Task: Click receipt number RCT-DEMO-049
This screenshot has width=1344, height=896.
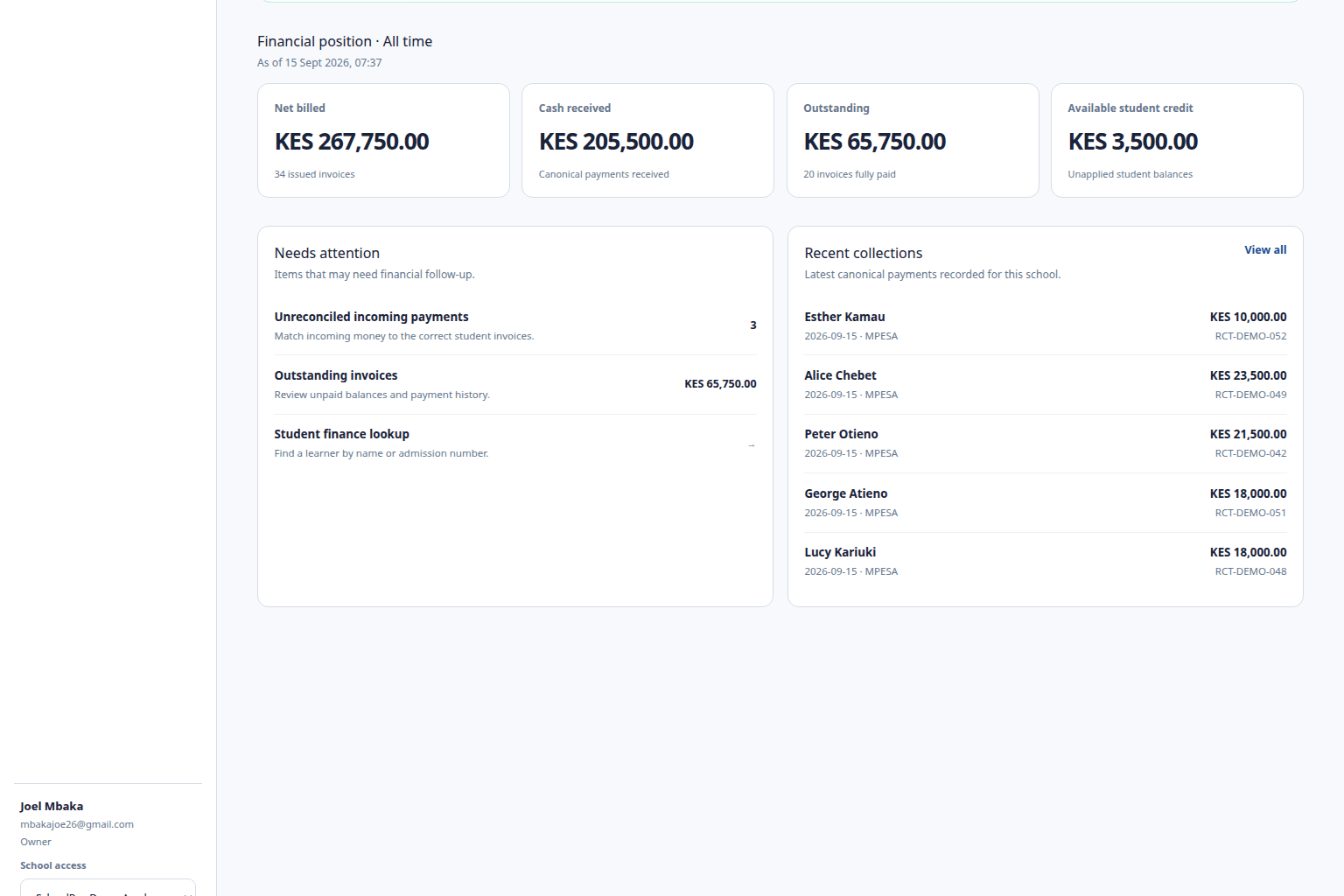Action: [x=1250, y=395]
